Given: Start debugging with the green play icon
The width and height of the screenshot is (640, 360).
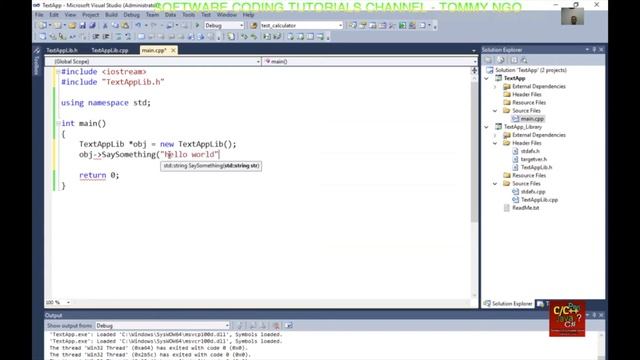Looking at the screenshot, I should 197,25.
